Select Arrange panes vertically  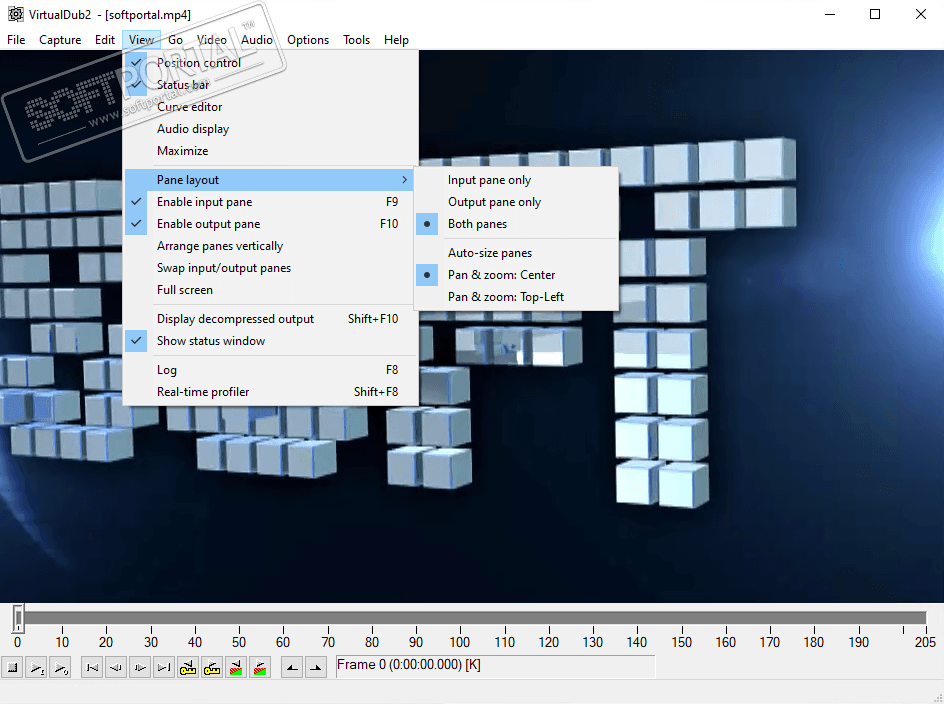point(270,246)
